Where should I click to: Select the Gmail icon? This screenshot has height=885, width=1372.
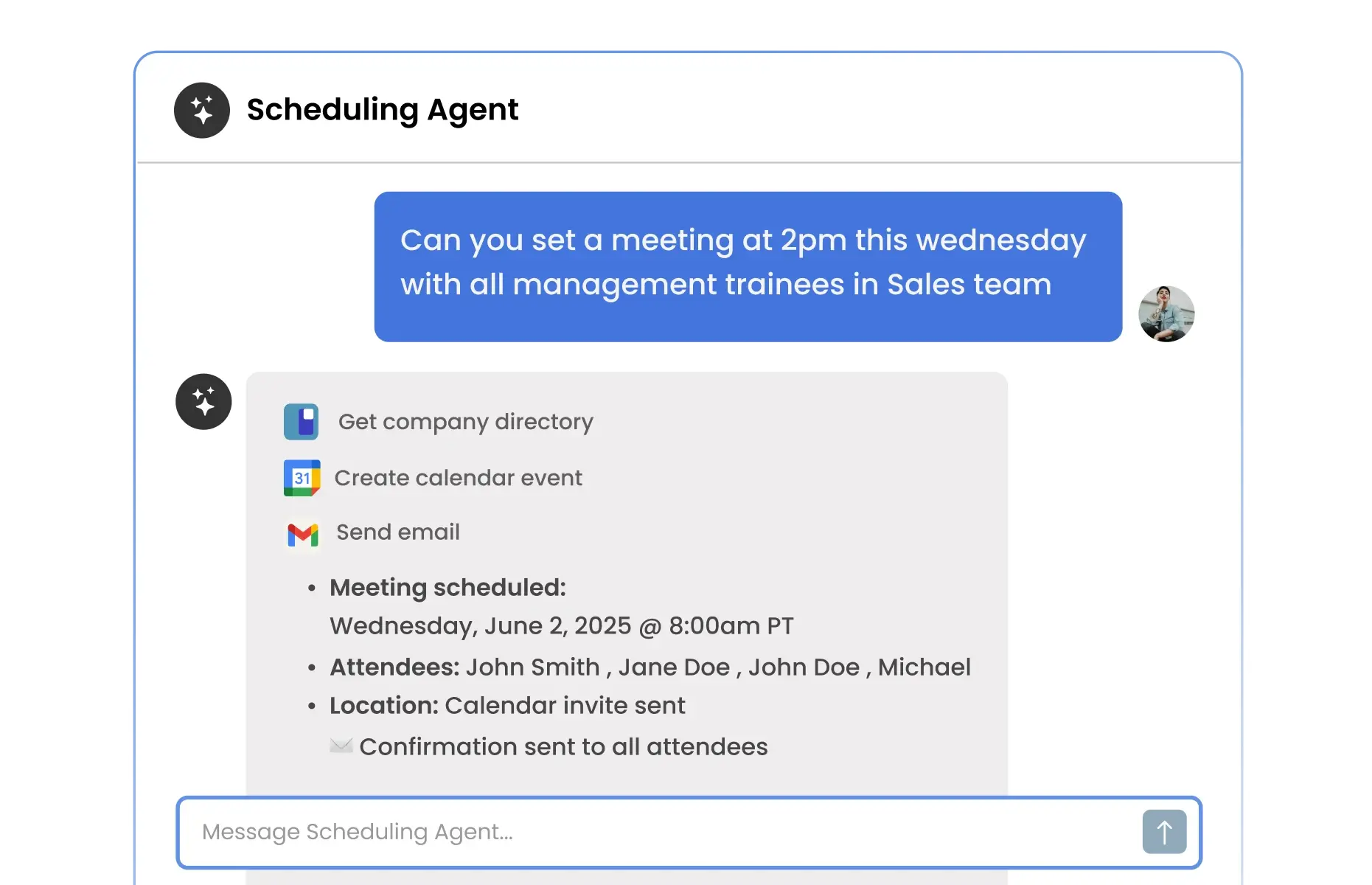pyautogui.click(x=302, y=533)
